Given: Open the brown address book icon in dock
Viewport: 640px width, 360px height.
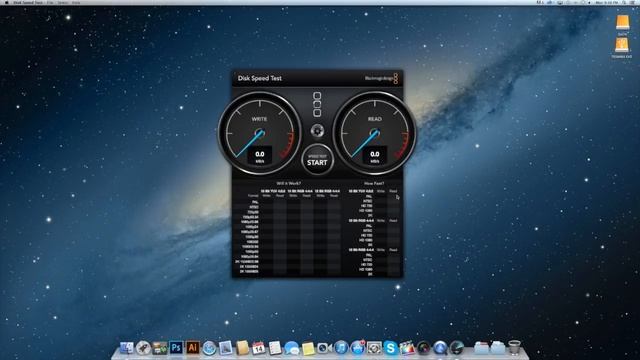Looking at the screenshot, I should point(242,348).
